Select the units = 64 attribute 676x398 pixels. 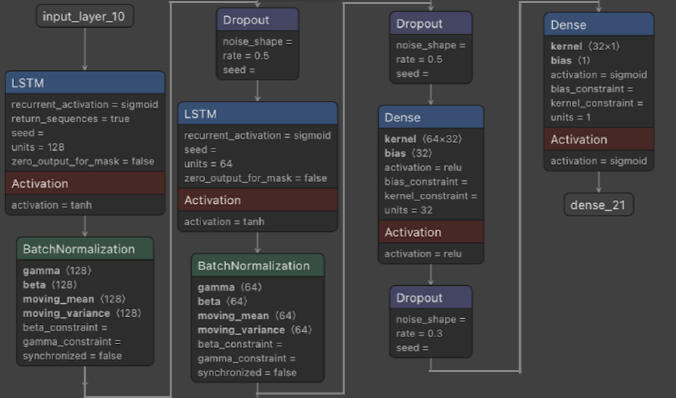208,164
